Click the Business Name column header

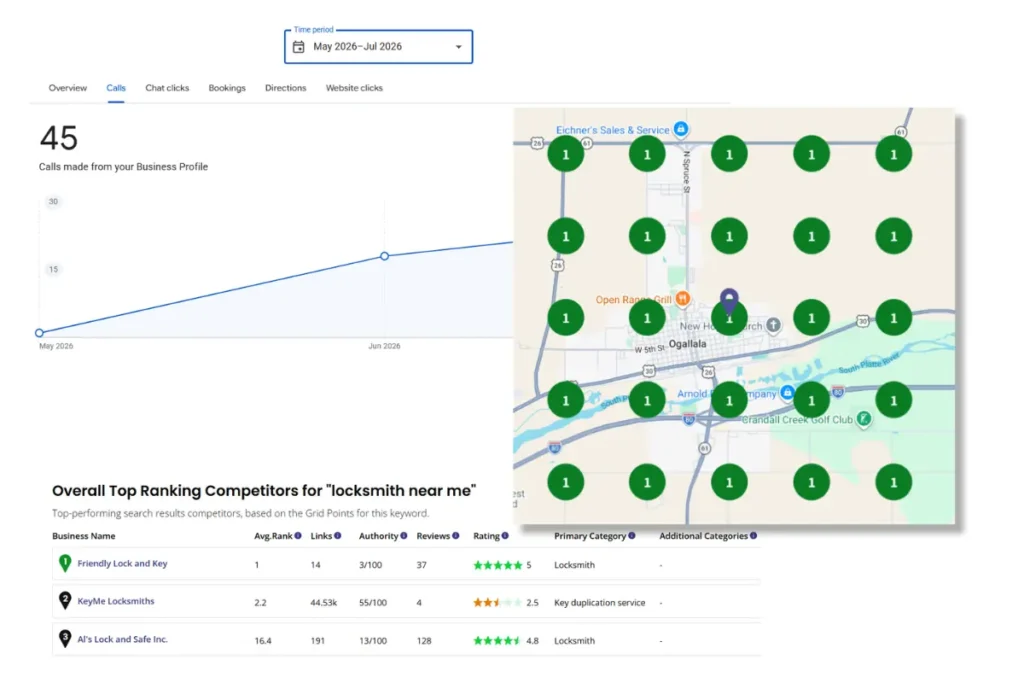84,535
